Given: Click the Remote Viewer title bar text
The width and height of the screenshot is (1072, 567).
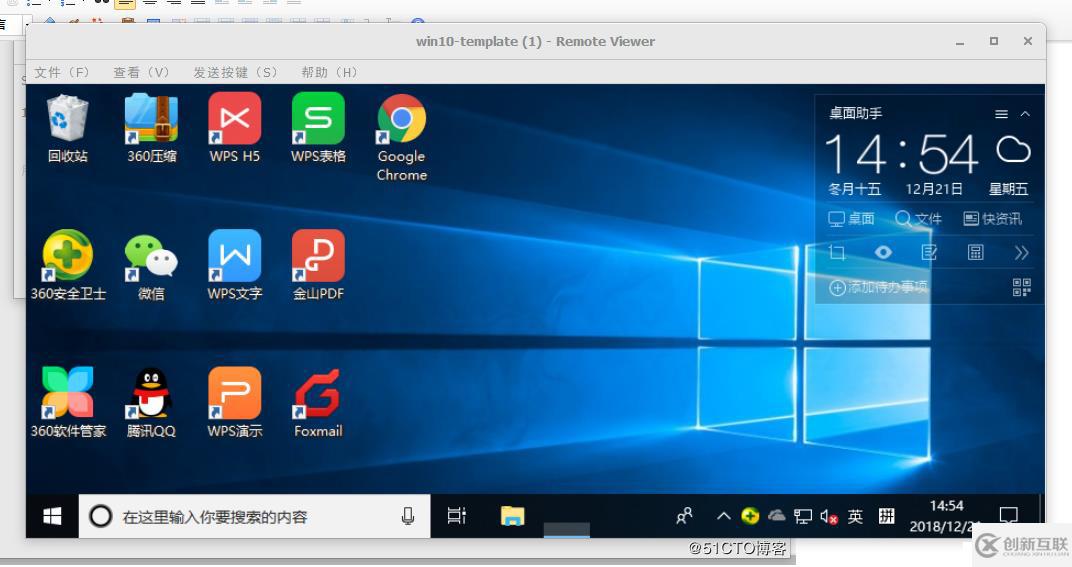Looking at the screenshot, I should pyautogui.click(x=535, y=41).
